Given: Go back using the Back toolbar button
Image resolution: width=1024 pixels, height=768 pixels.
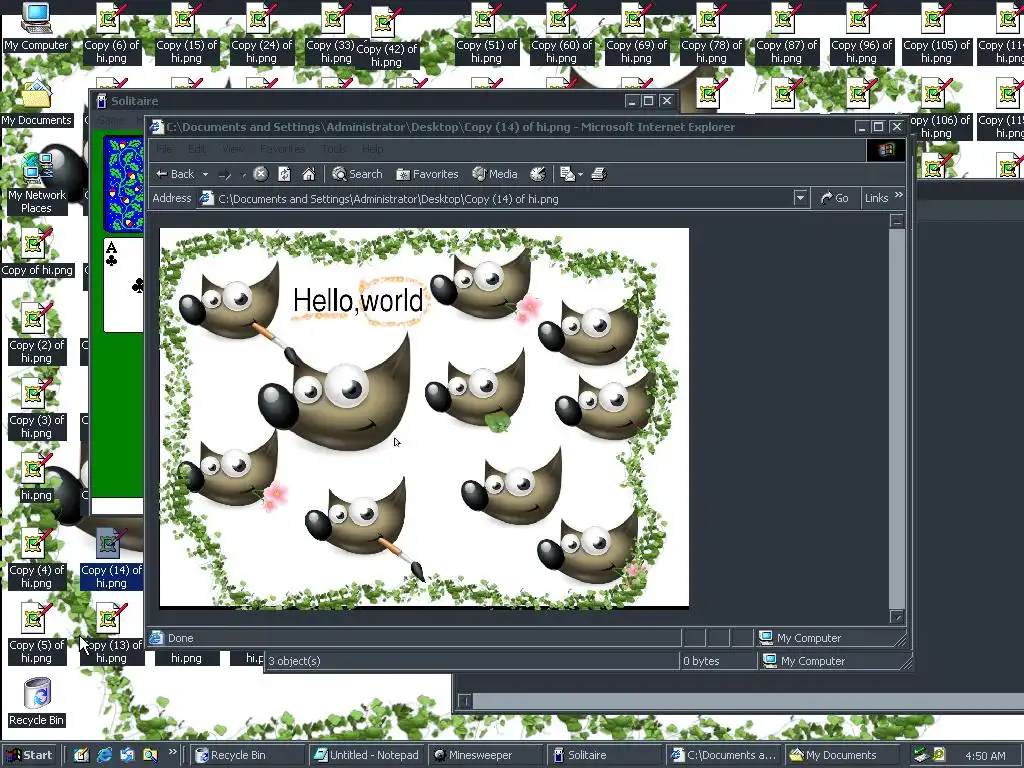Looking at the screenshot, I should click(175, 174).
